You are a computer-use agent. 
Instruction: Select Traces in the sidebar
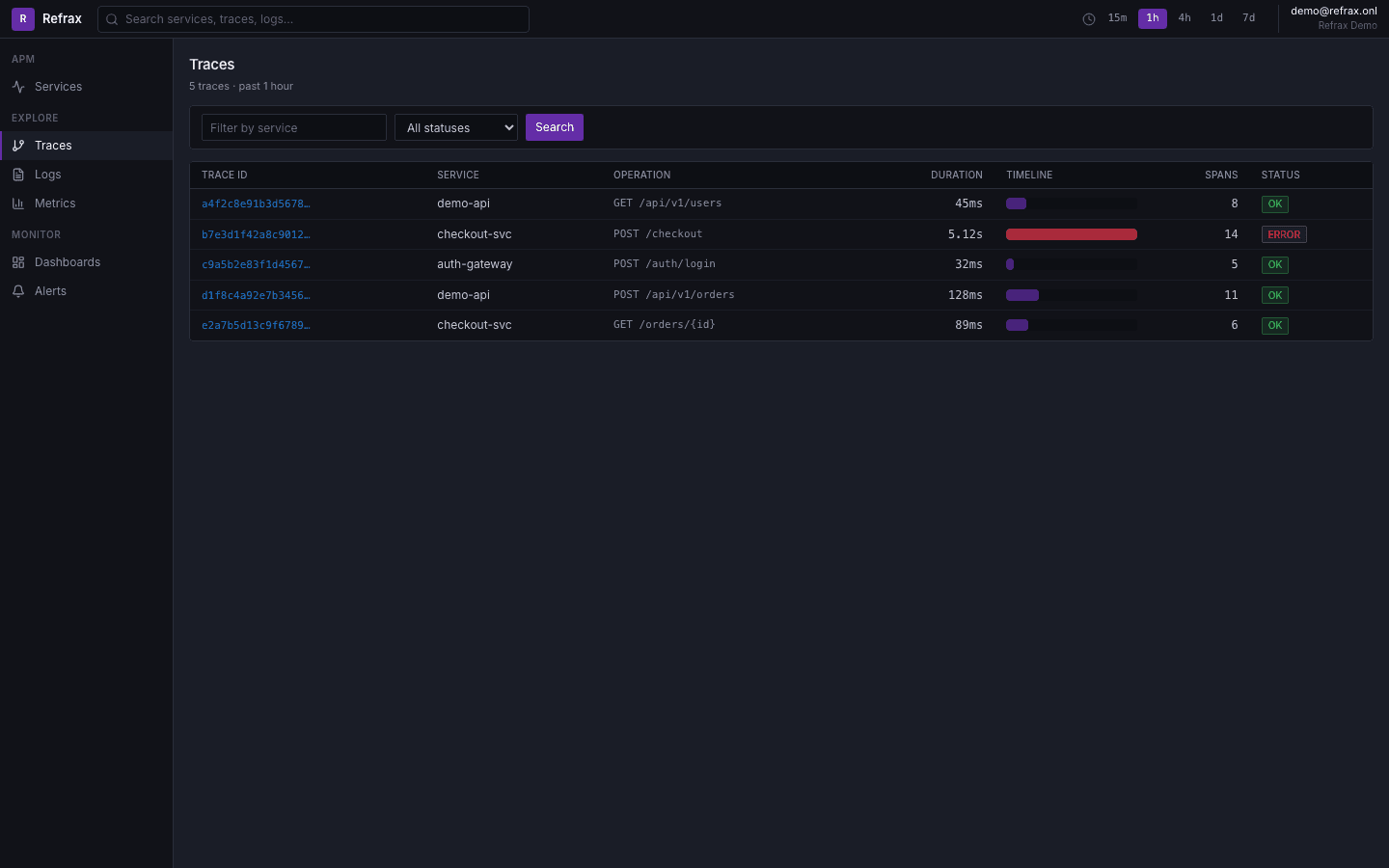86,146
